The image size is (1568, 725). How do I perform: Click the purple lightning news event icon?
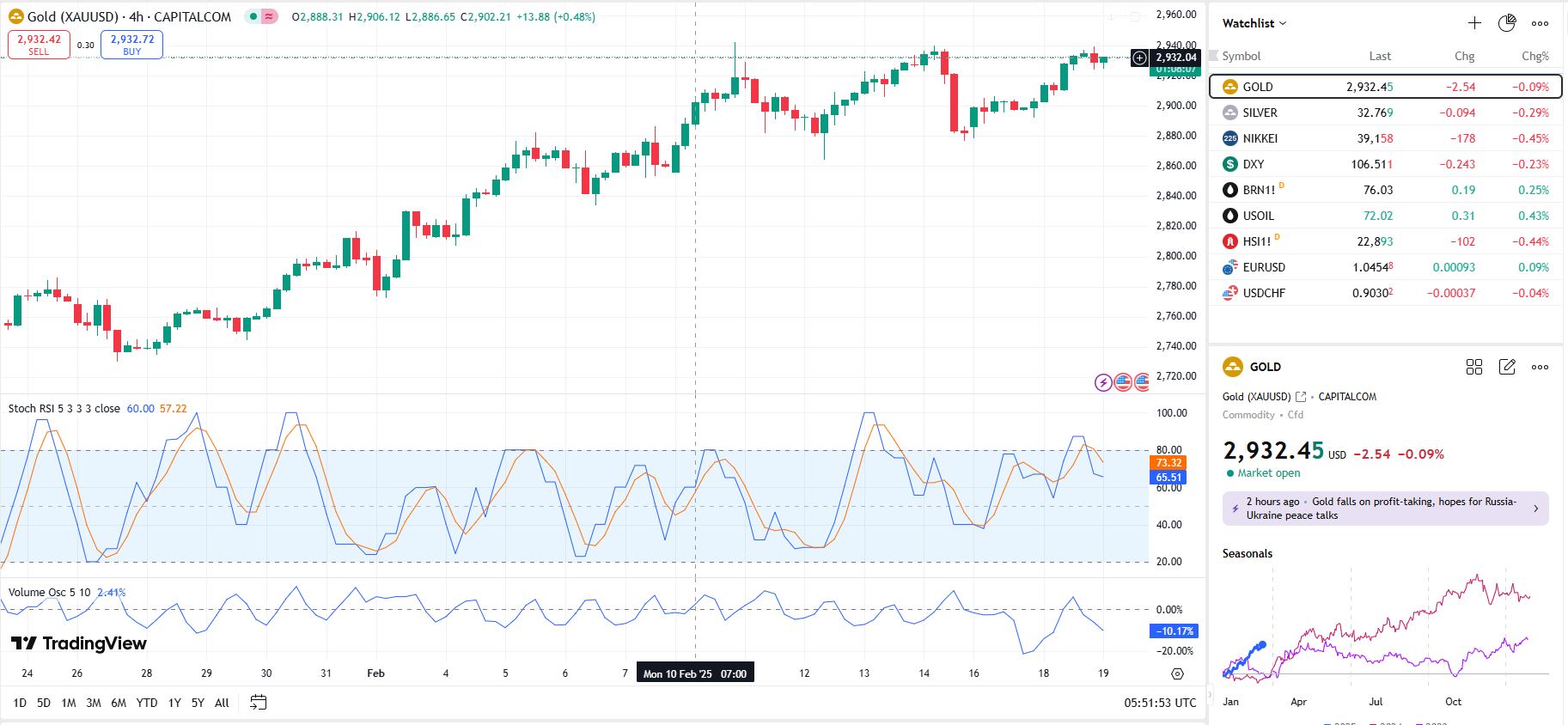tap(1103, 382)
